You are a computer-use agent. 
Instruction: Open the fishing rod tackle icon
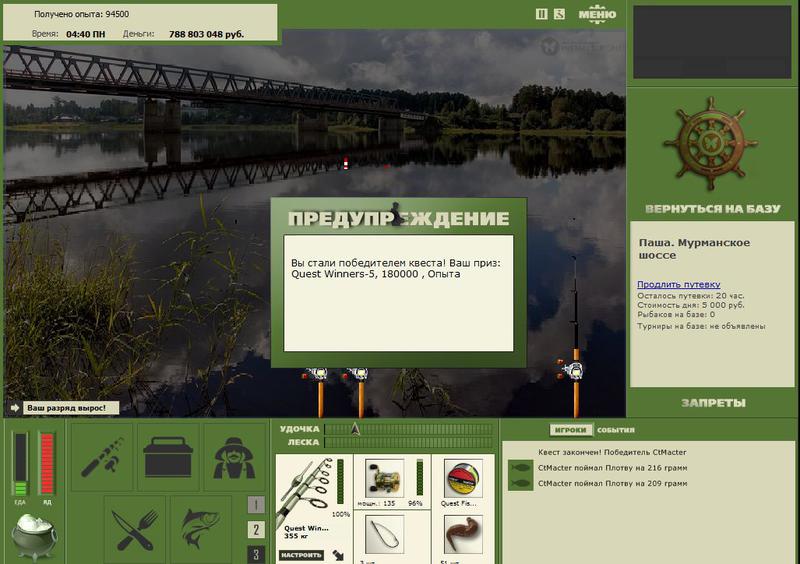tap(102, 457)
